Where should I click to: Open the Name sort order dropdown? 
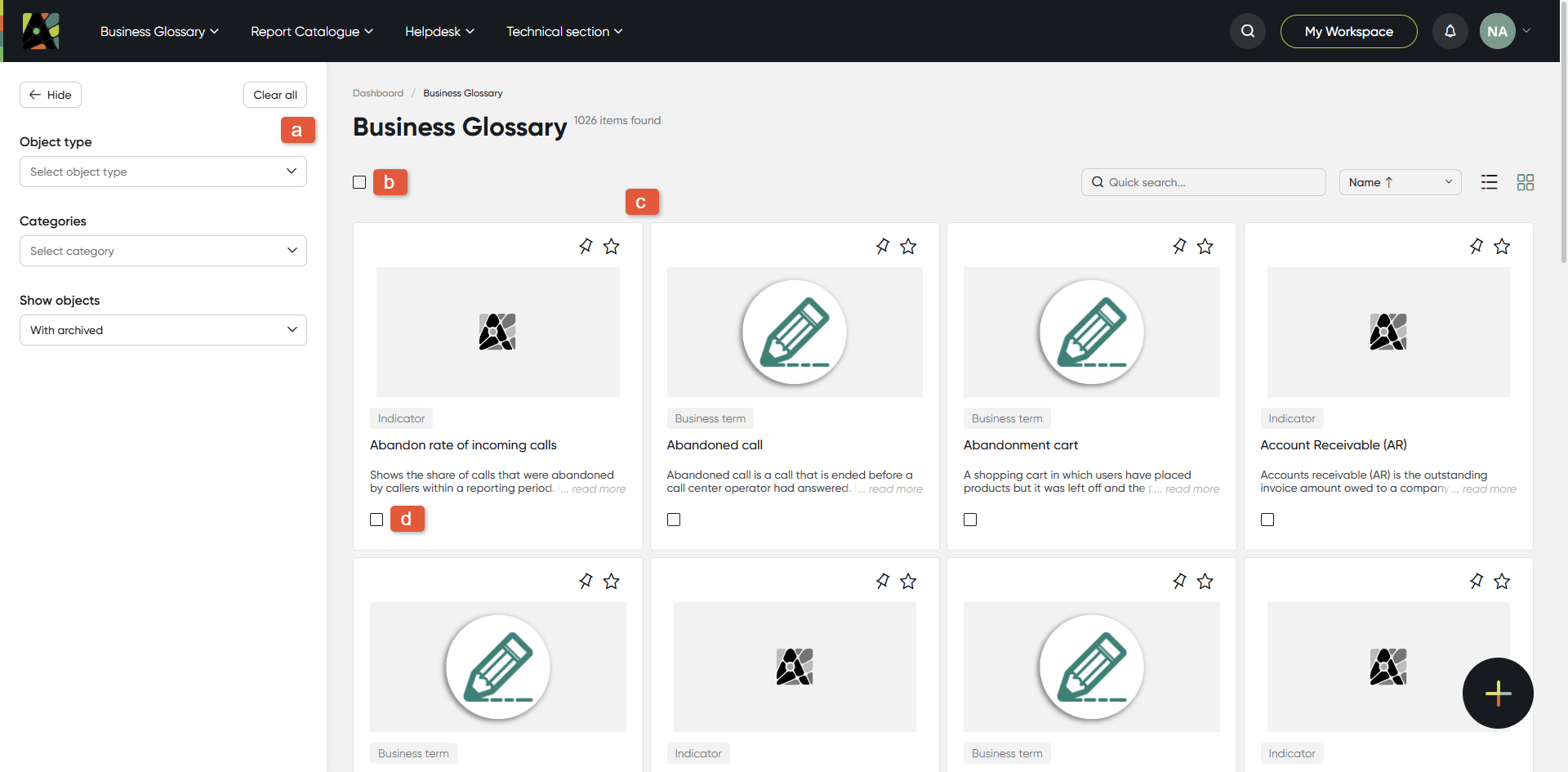[x=1400, y=182]
